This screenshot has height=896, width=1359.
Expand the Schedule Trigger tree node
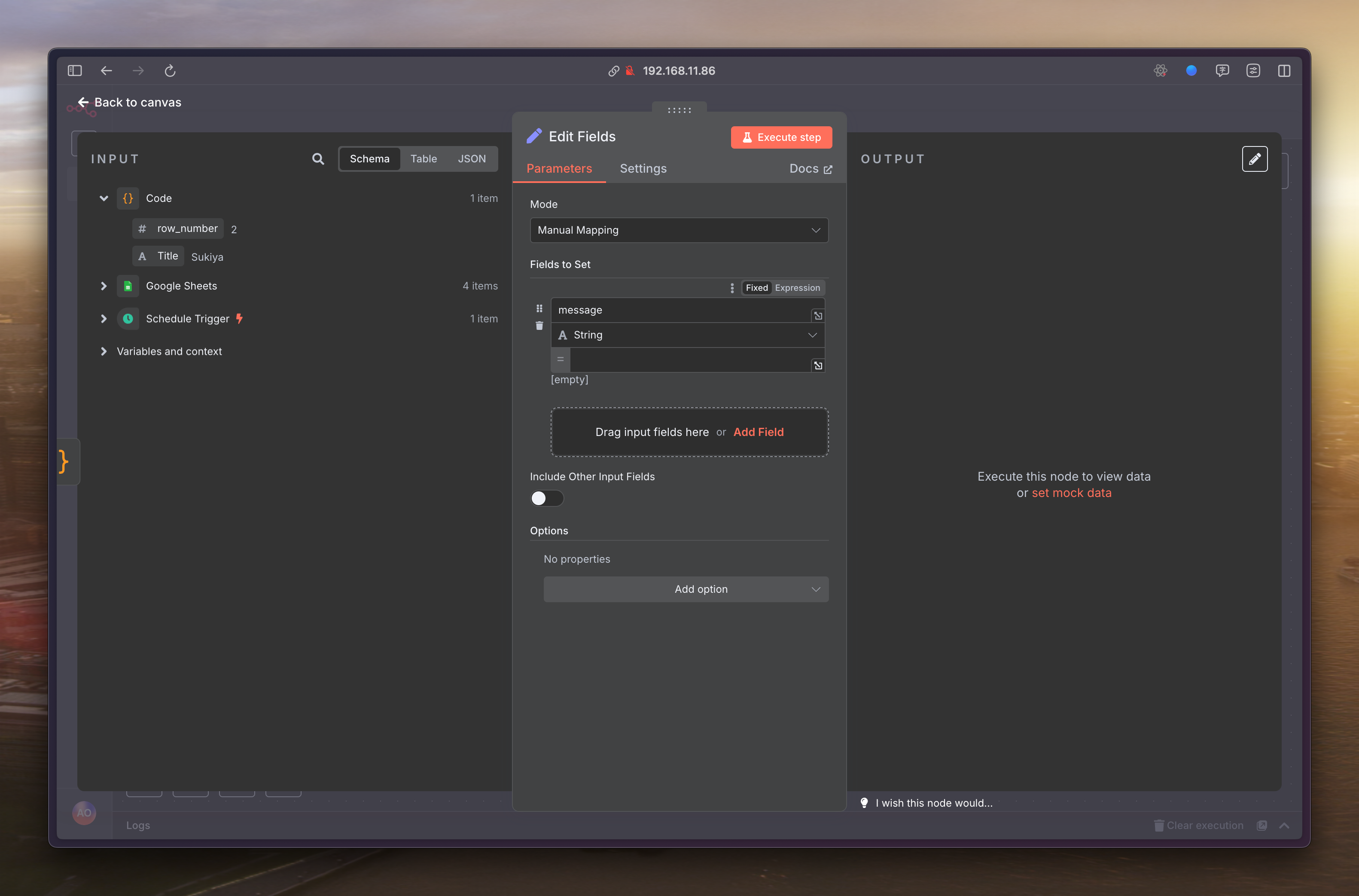pyautogui.click(x=104, y=319)
